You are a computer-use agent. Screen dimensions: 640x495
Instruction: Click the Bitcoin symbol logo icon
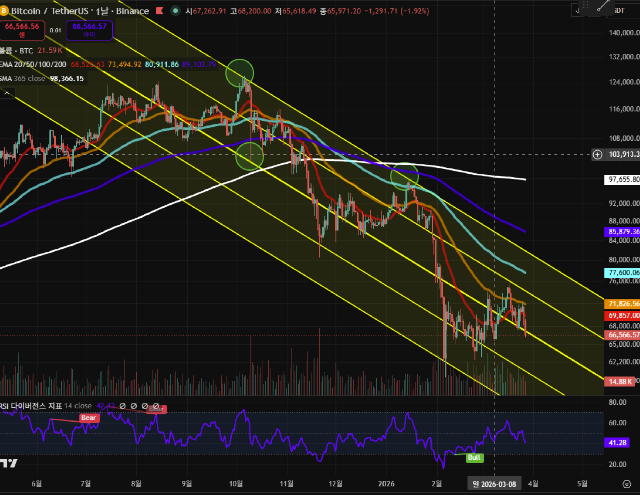coord(3,11)
